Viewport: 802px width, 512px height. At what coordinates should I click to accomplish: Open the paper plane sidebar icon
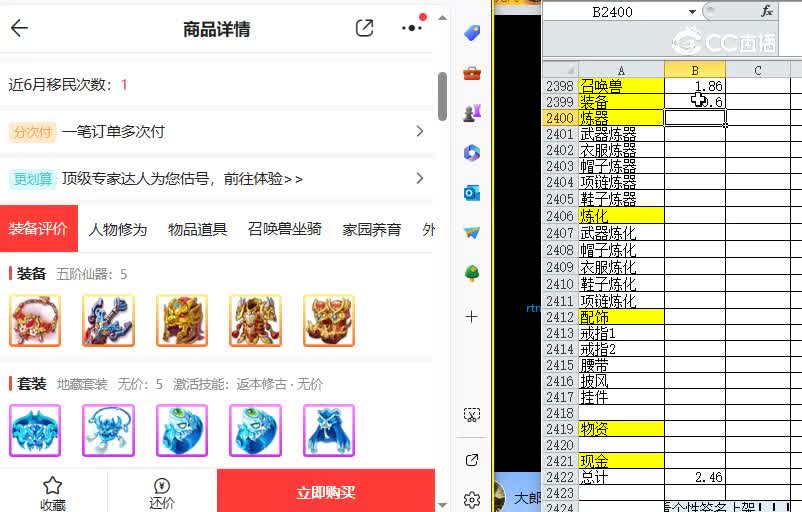[472, 233]
